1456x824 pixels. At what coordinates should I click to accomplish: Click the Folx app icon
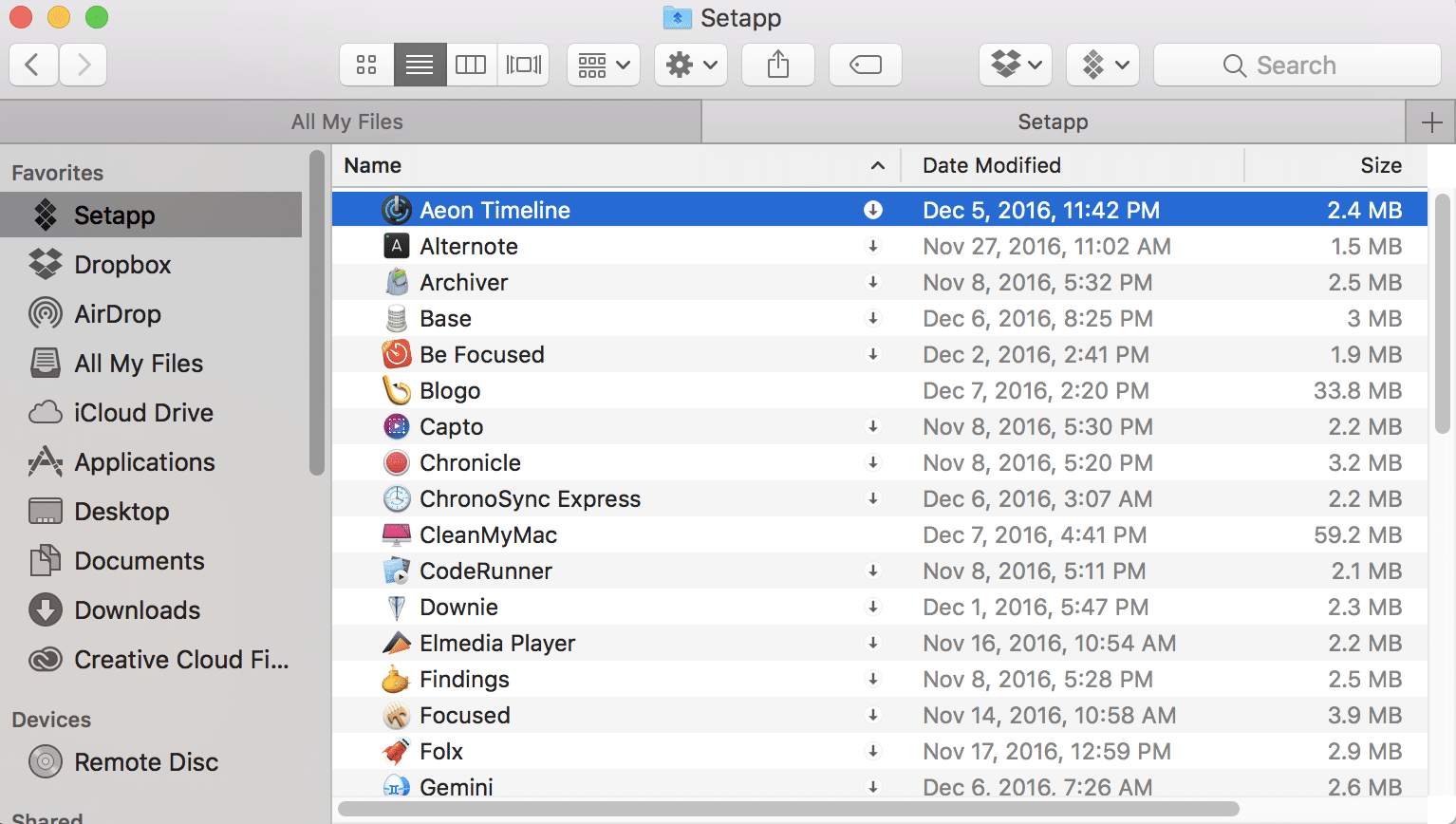pyautogui.click(x=396, y=751)
